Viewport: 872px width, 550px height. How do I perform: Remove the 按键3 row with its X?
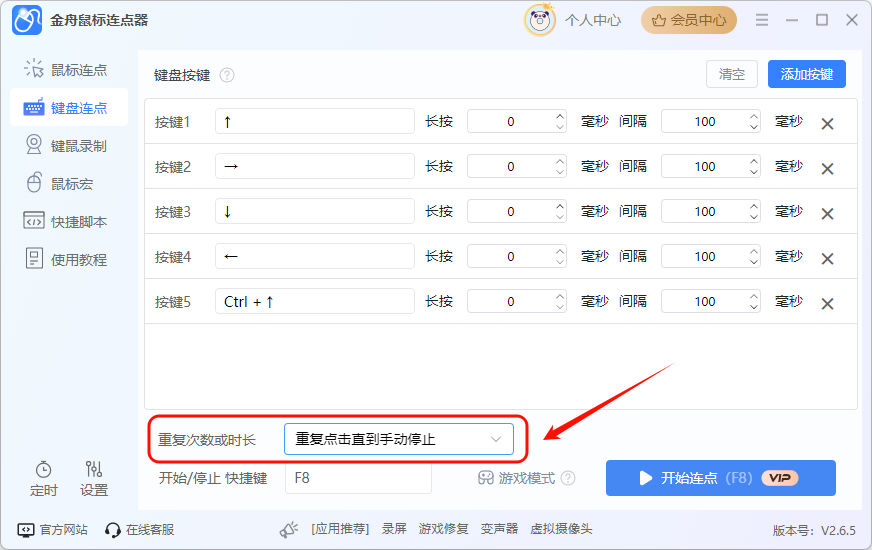(828, 214)
